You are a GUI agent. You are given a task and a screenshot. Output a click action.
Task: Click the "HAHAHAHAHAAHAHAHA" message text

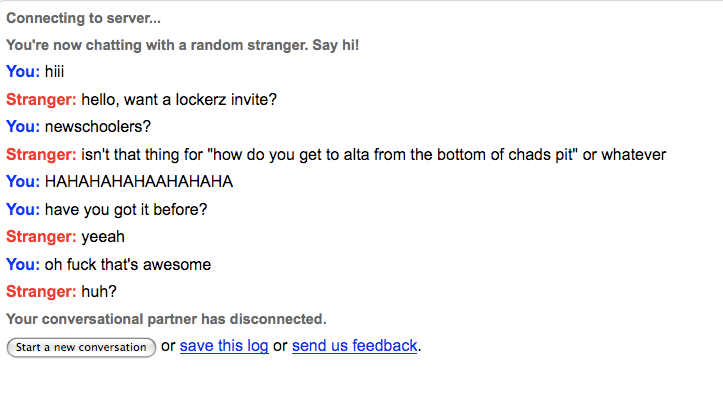click(139, 182)
